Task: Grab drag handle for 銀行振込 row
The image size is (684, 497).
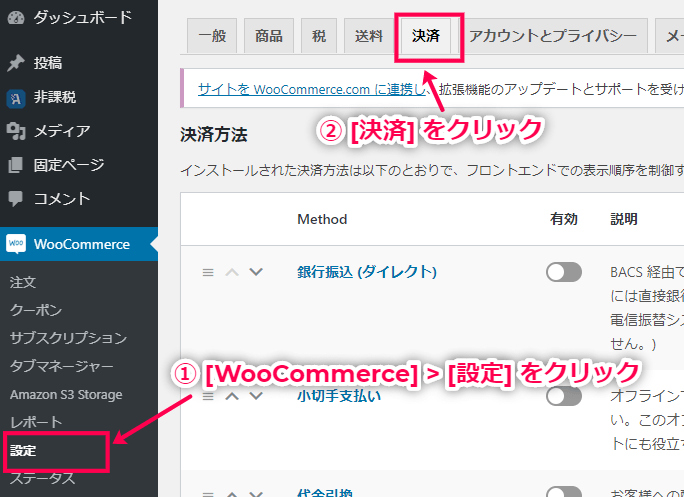Action: tap(208, 273)
